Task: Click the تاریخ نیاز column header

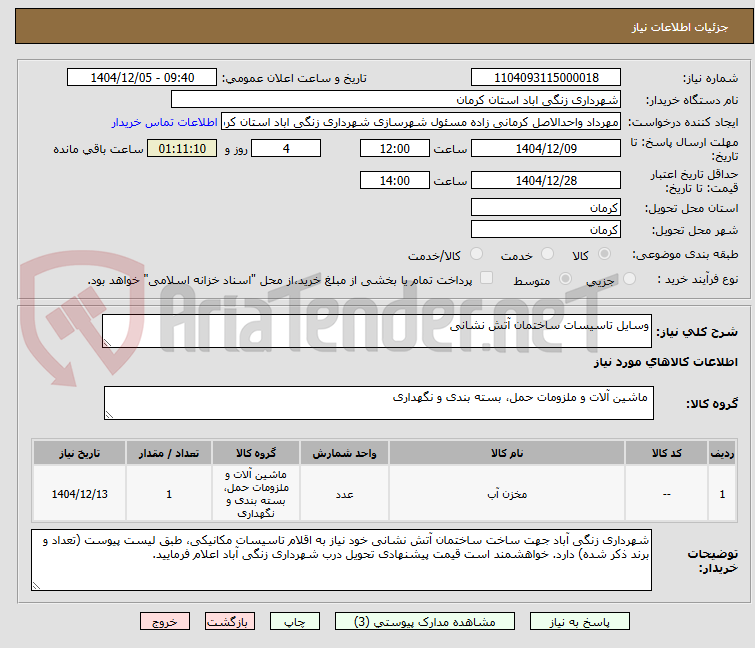Action: [x=79, y=453]
